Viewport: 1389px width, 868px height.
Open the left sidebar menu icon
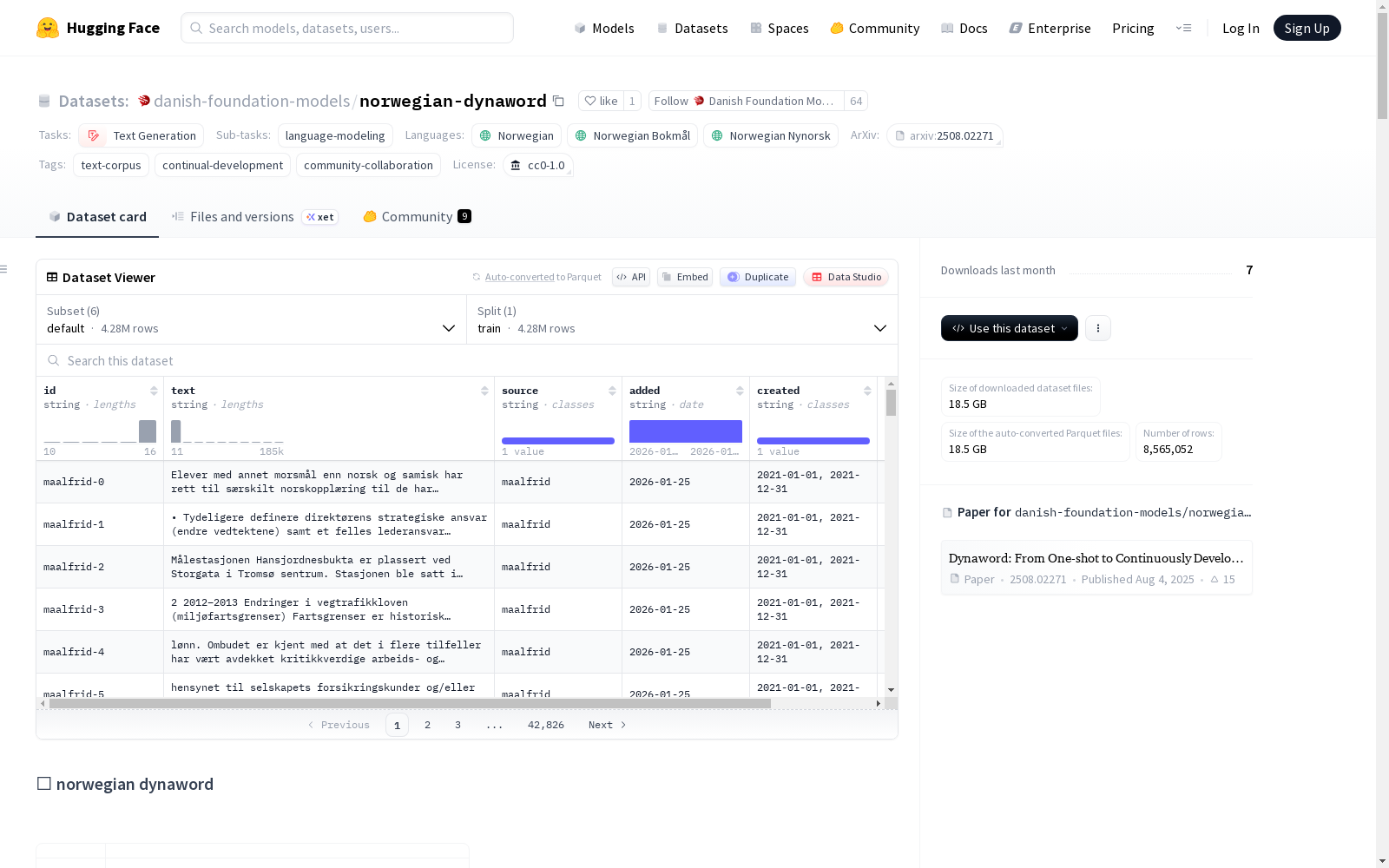pyautogui.click(x=4, y=269)
